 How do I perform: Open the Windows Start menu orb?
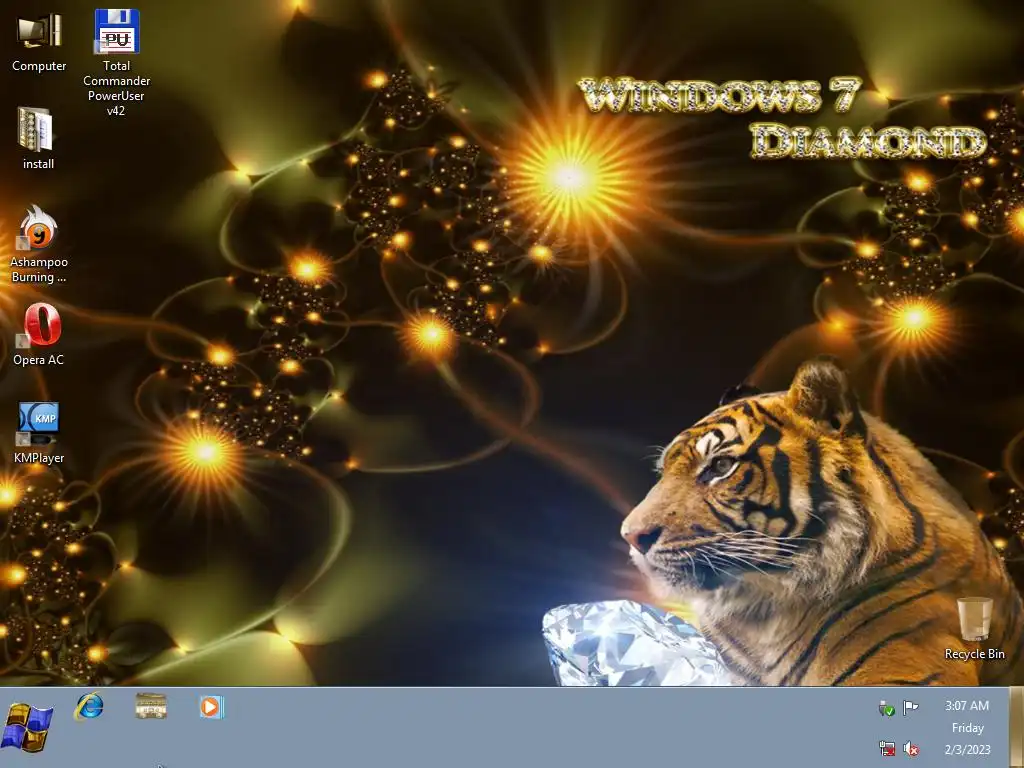27,727
